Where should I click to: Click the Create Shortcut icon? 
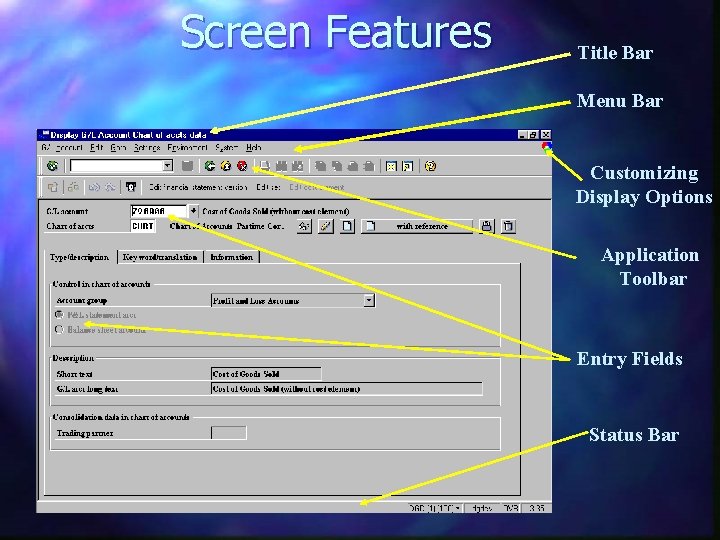point(407,166)
